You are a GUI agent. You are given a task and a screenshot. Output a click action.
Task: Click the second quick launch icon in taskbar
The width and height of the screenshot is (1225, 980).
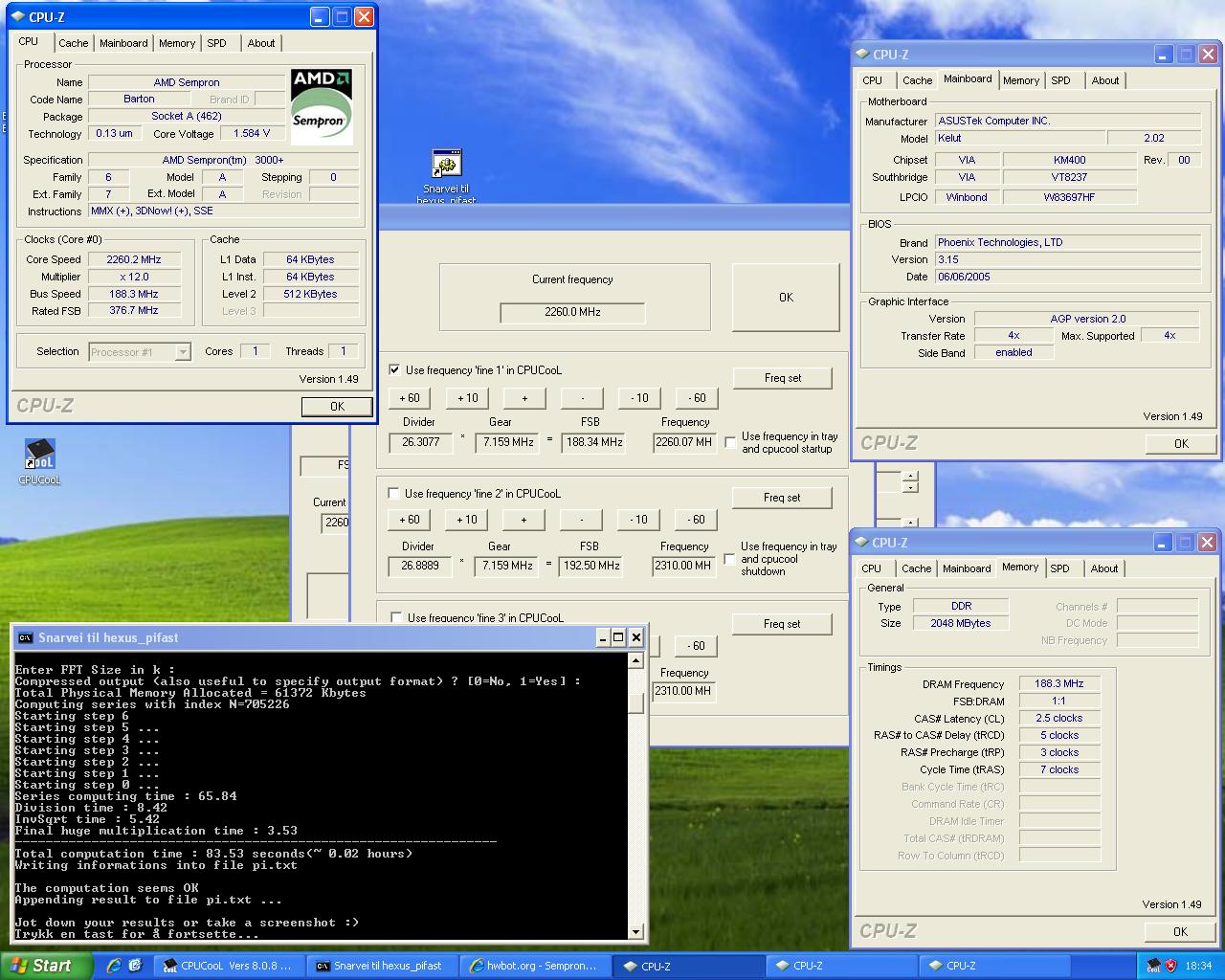[x=135, y=966]
